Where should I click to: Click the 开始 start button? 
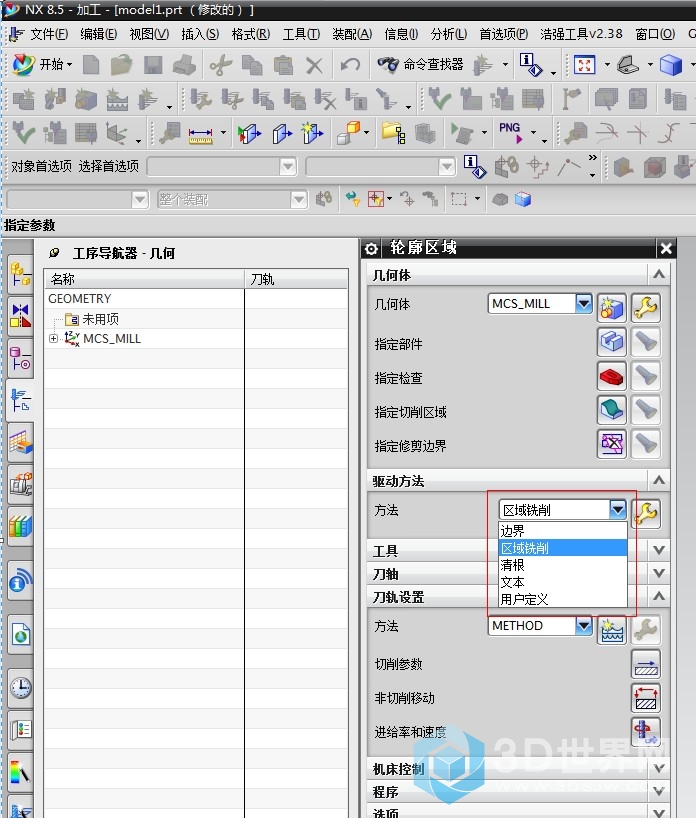(x=43, y=65)
